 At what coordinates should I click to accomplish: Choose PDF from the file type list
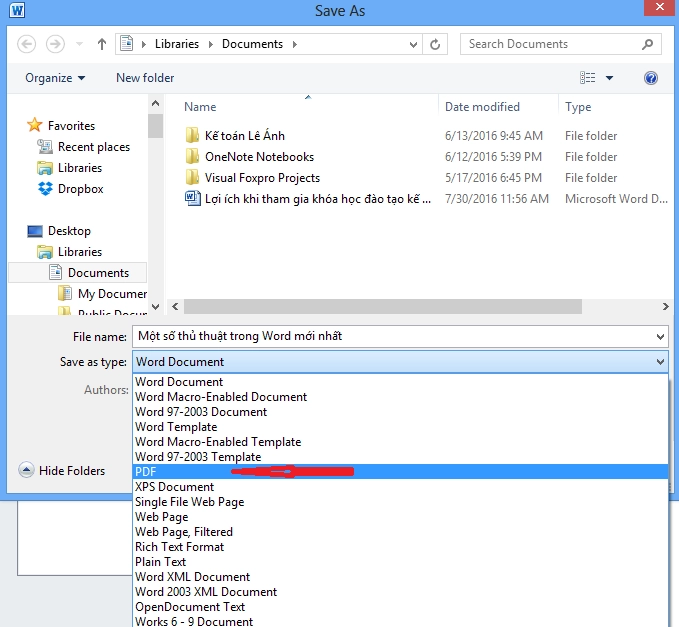tap(147, 472)
